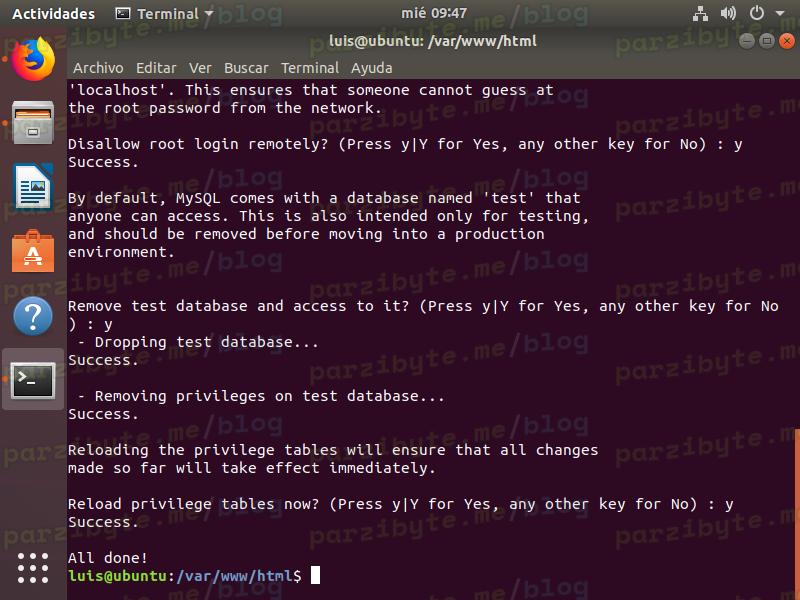
Task: Show applications grid button
Action: (33, 567)
